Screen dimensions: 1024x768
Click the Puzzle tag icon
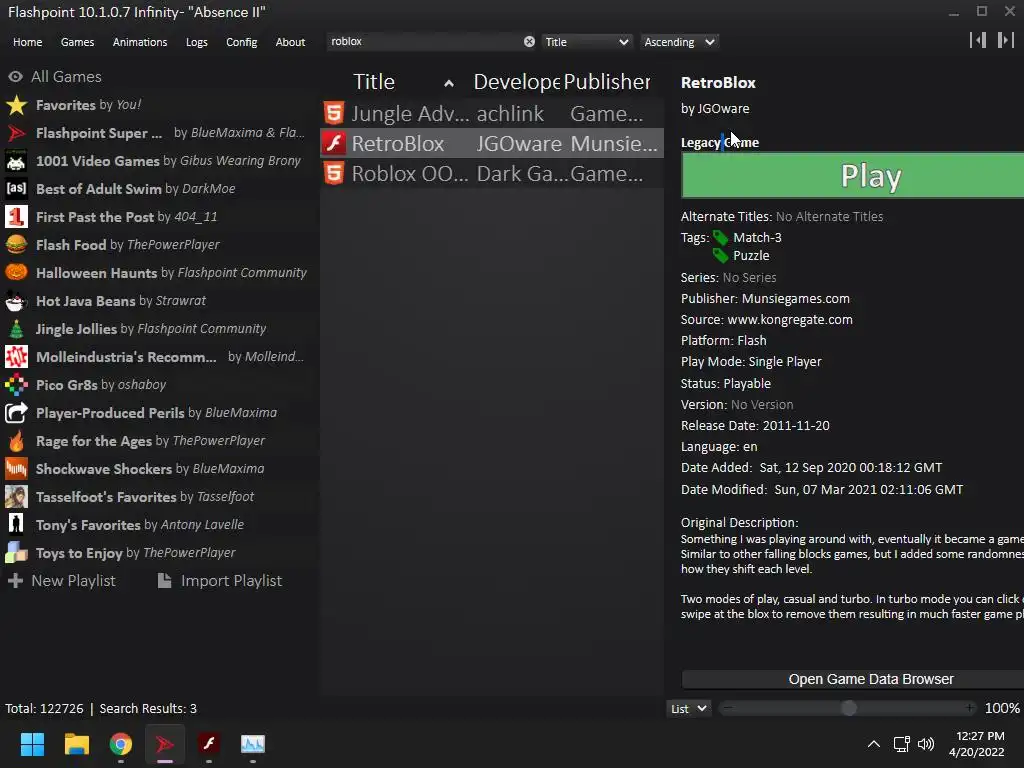[720, 255]
